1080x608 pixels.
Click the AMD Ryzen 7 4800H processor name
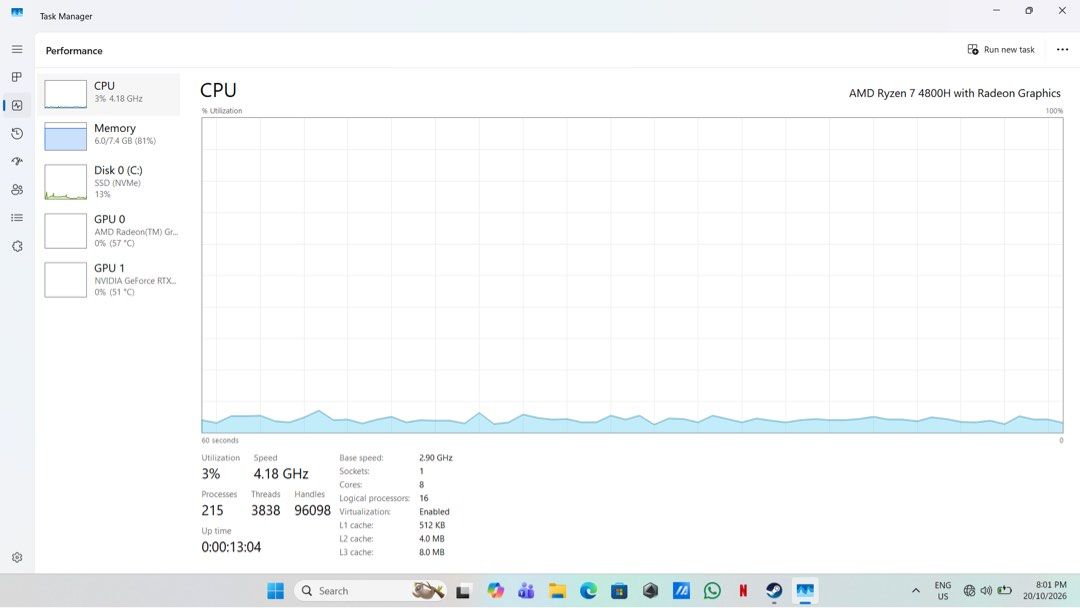click(x=955, y=93)
